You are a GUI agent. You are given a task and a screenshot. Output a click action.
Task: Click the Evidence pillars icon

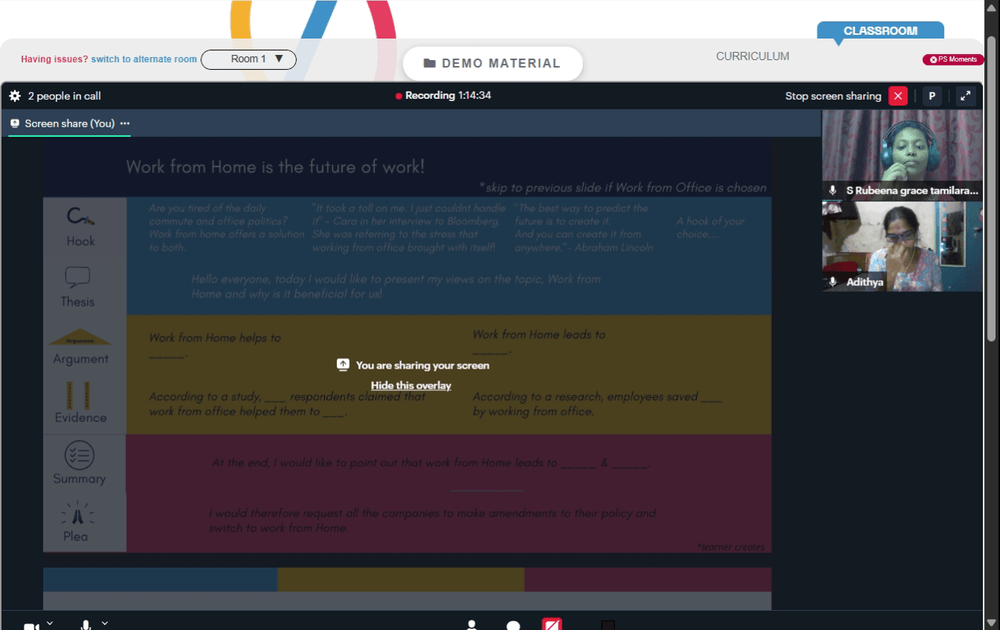[x=78, y=395]
